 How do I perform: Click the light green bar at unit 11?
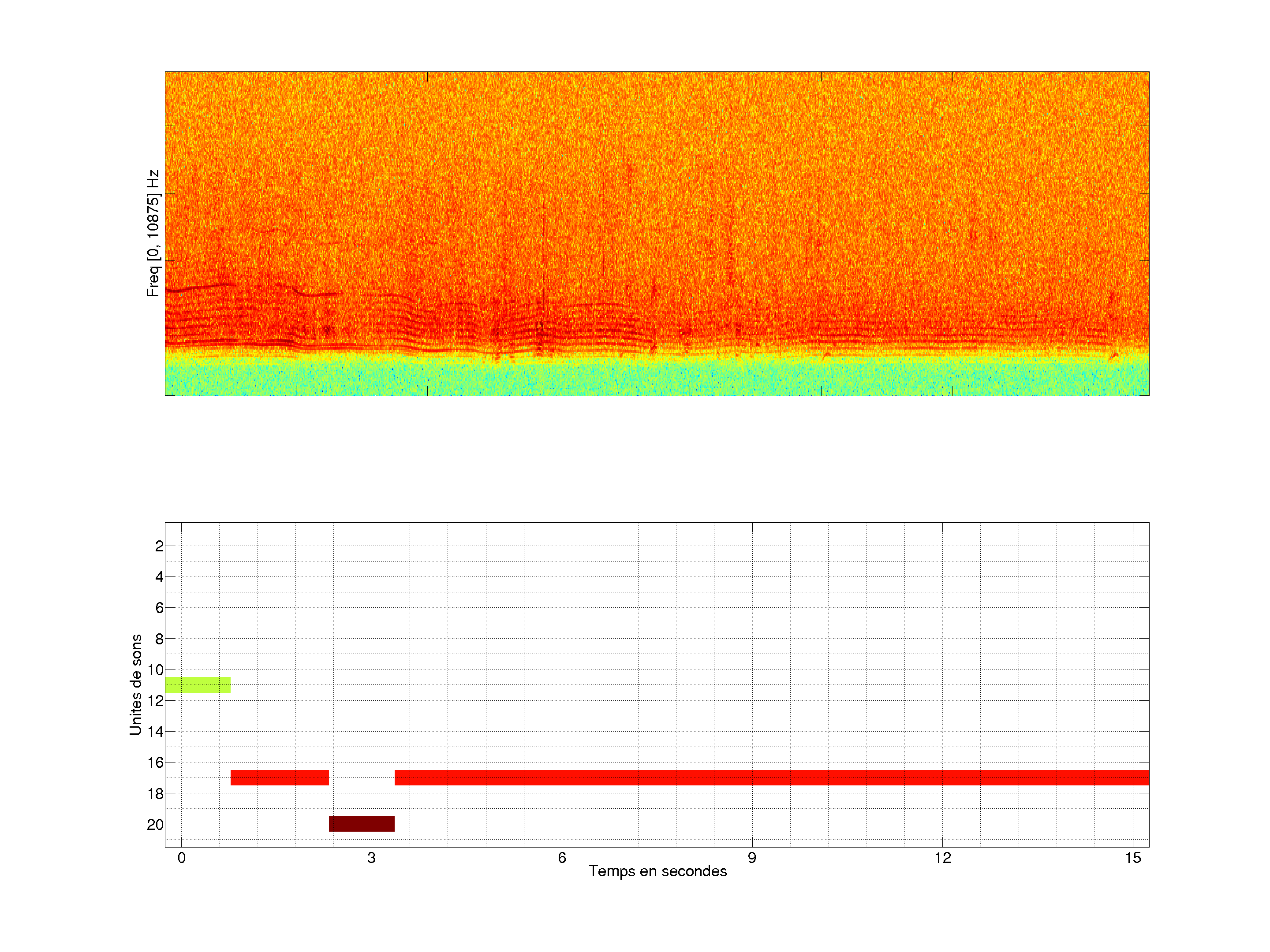click(x=198, y=684)
